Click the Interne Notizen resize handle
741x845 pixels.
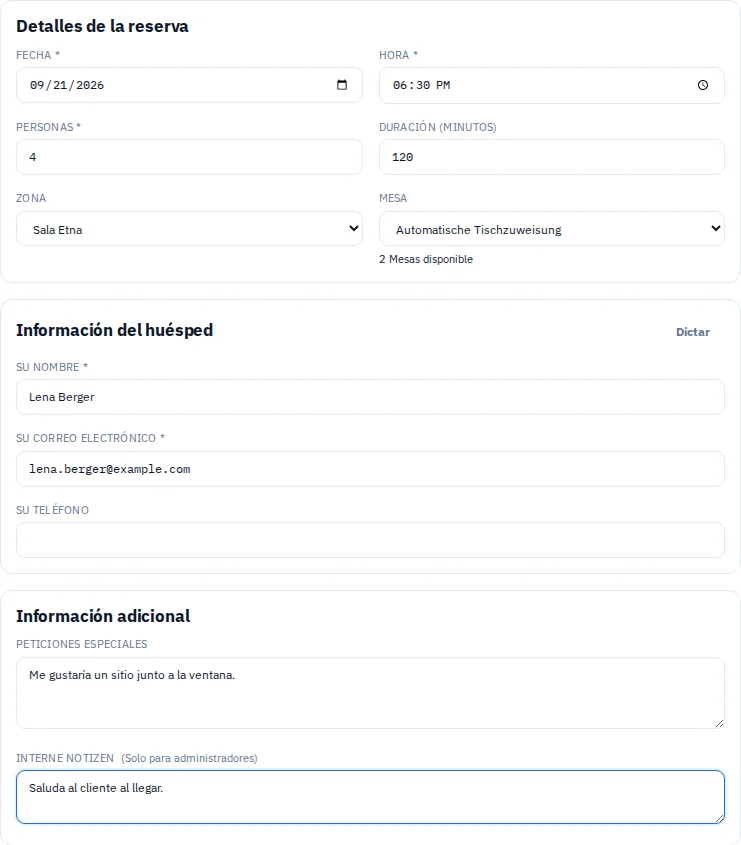coord(719,818)
